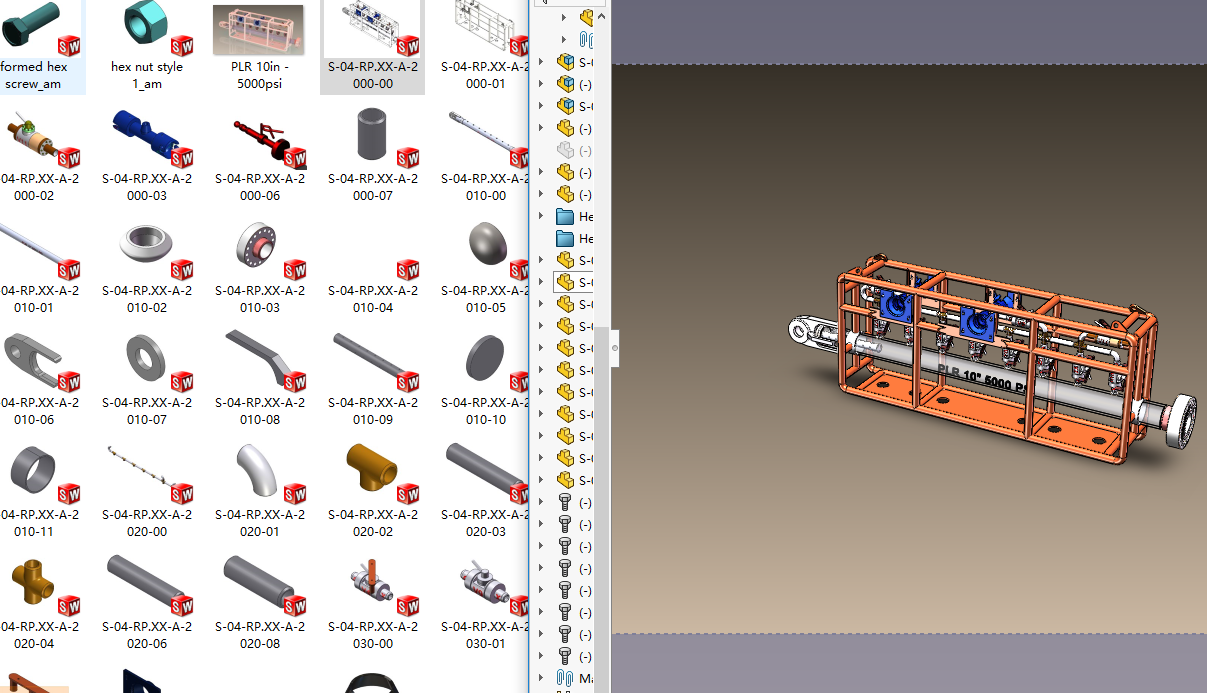The height and width of the screenshot is (693, 1207).
Task: Expand the greyed-out suppressed component in tree
Action: pyautogui.click(x=541, y=150)
